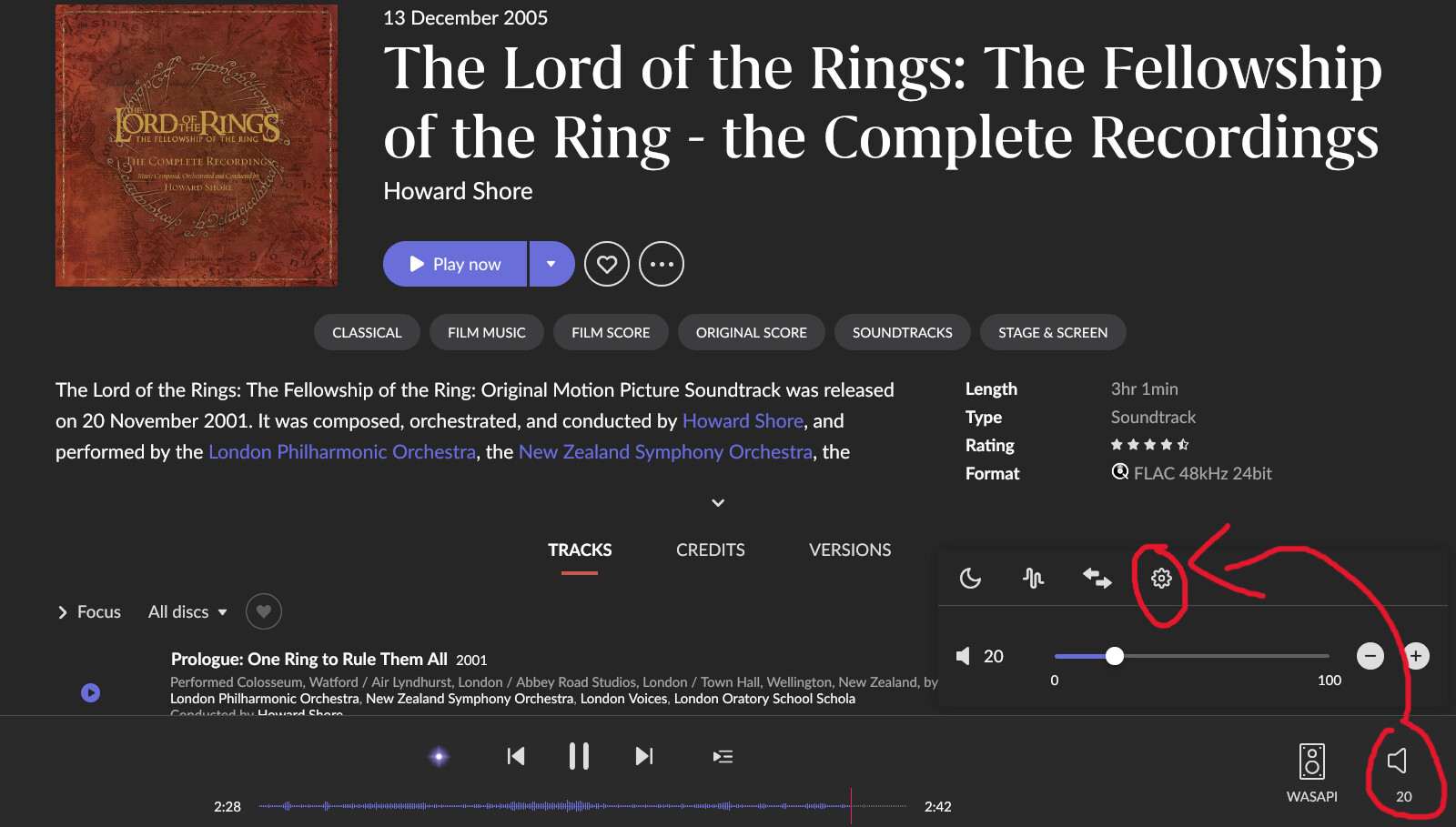Open volume control icon showing 20
Screen dimensions: 1456x827
pyautogui.click(x=1398, y=761)
